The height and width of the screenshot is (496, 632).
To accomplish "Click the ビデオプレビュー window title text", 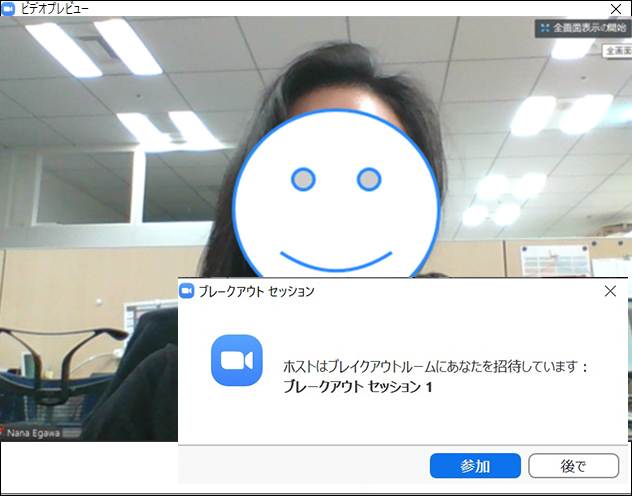I will click(55, 8).
